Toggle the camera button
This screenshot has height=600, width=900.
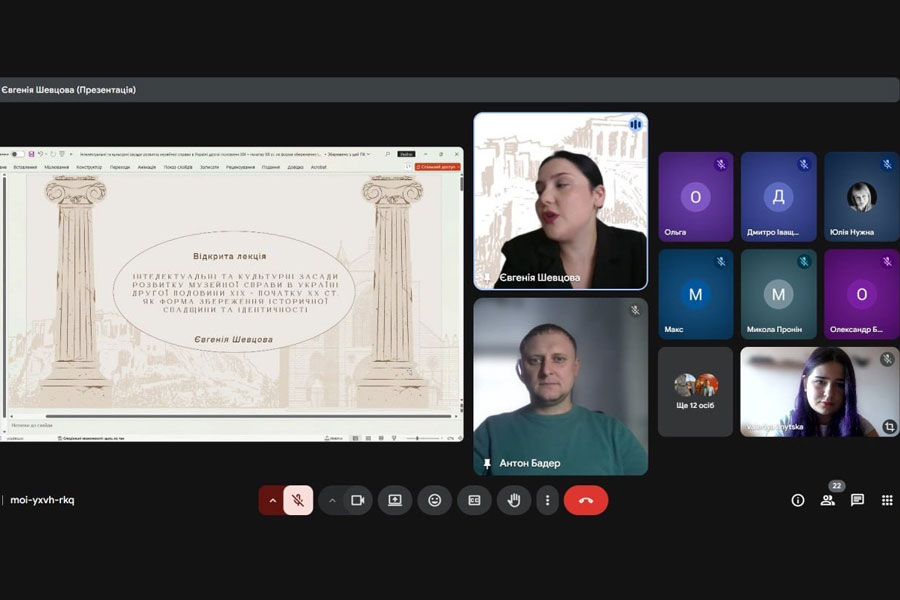coord(358,500)
